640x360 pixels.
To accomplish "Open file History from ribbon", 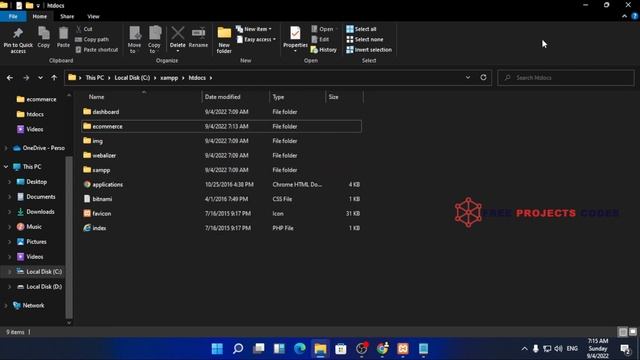I will 324,50.
